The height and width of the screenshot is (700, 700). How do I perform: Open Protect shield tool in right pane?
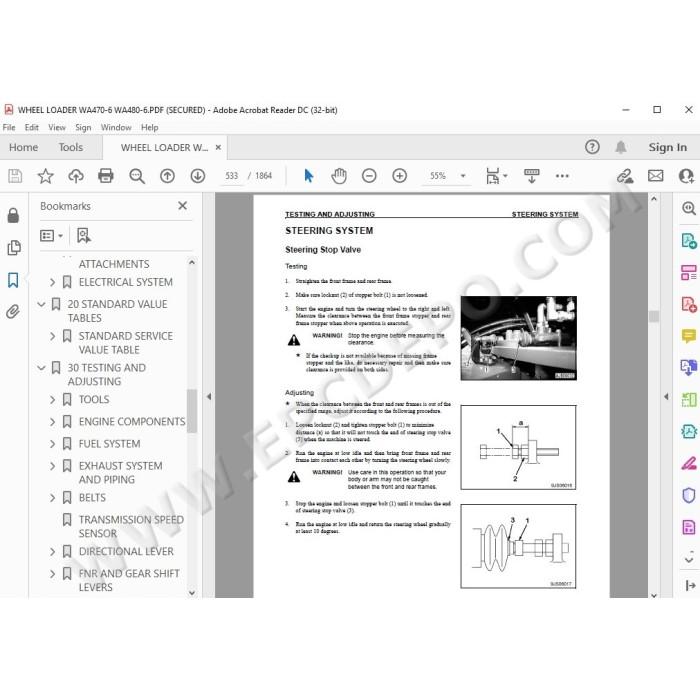click(x=688, y=495)
